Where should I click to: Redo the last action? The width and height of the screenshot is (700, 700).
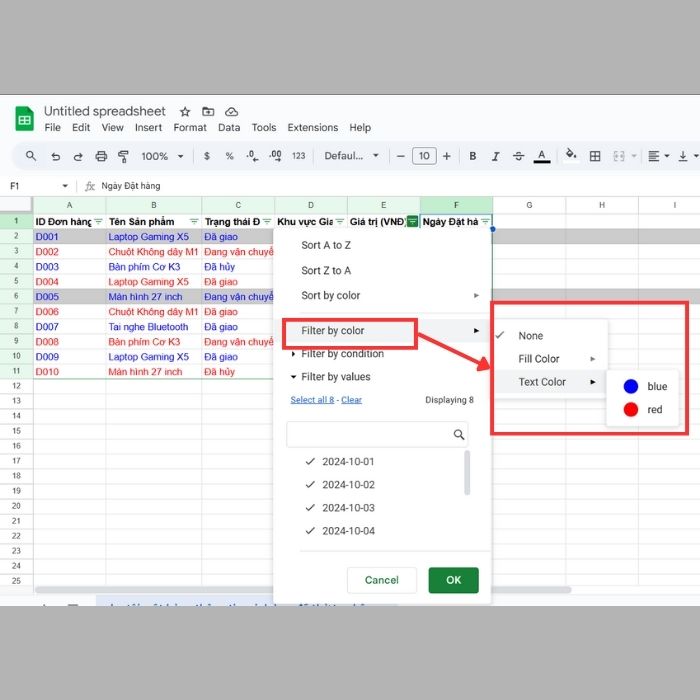point(78,156)
